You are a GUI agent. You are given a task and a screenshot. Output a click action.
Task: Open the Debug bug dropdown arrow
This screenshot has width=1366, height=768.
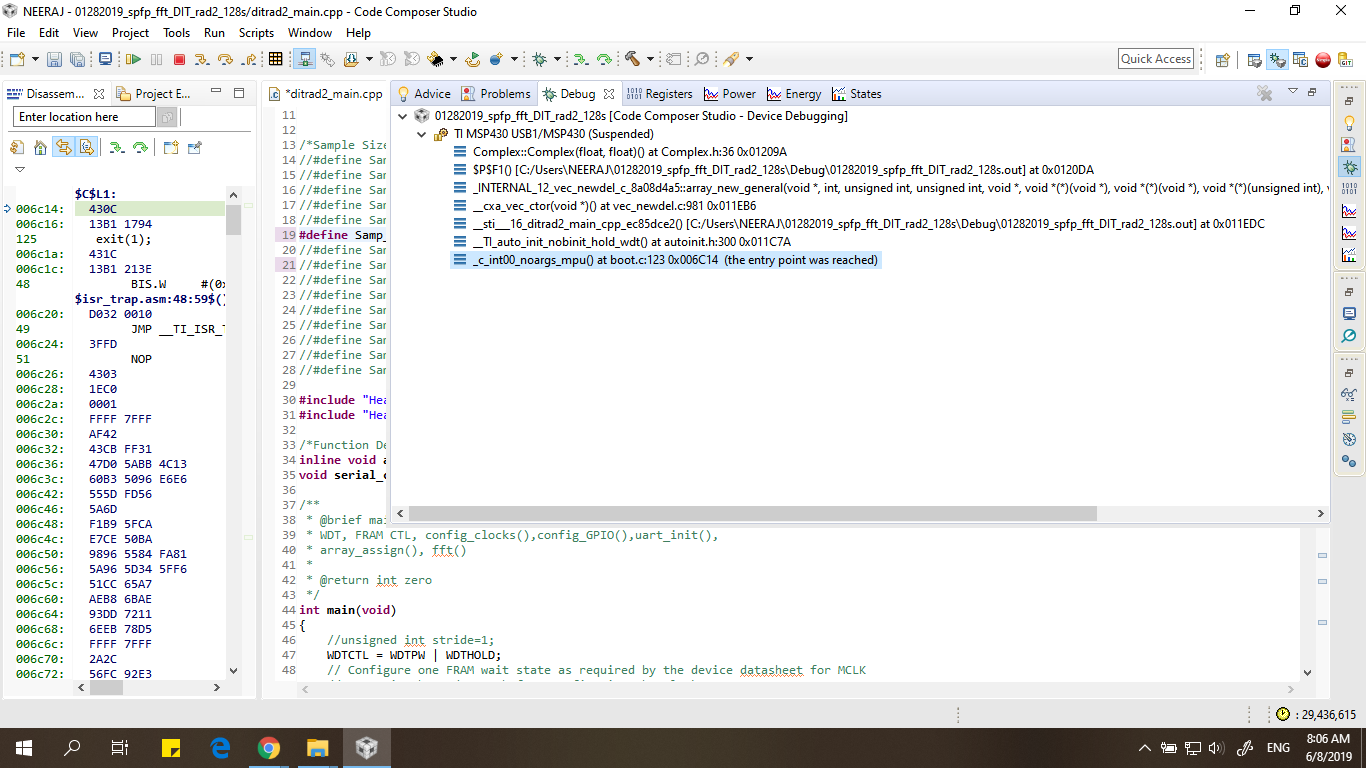[558, 59]
